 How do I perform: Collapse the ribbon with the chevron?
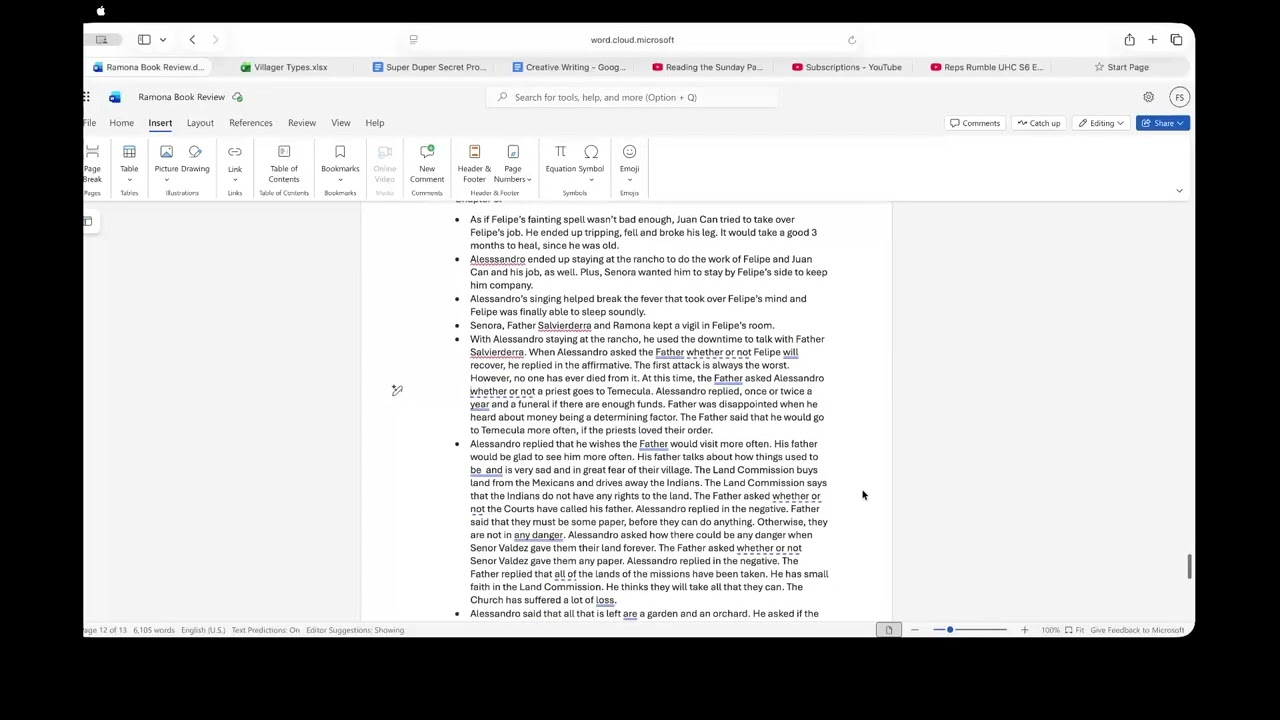1179,191
